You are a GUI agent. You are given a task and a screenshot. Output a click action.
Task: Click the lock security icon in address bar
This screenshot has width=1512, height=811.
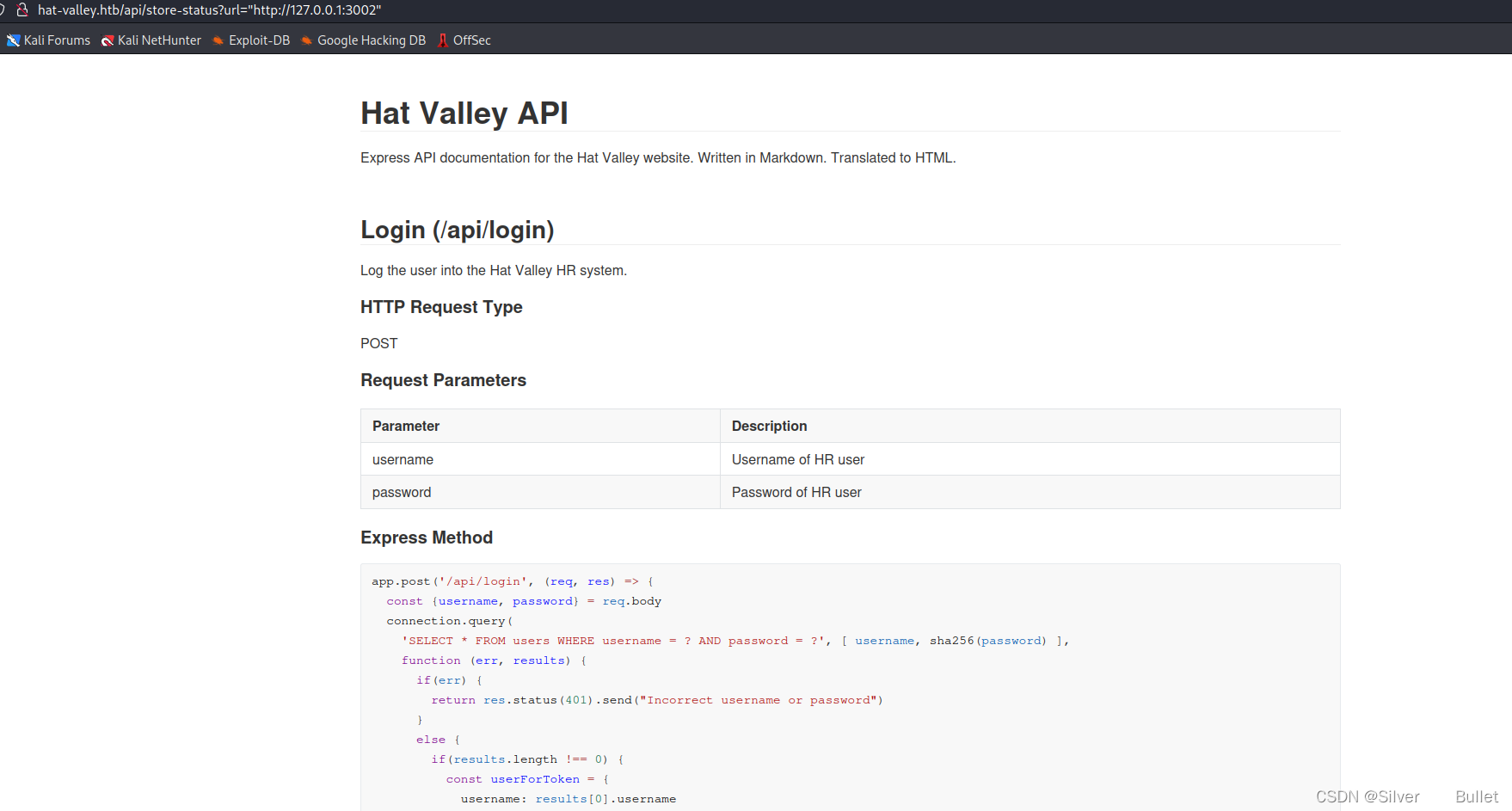(x=23, y=10)
